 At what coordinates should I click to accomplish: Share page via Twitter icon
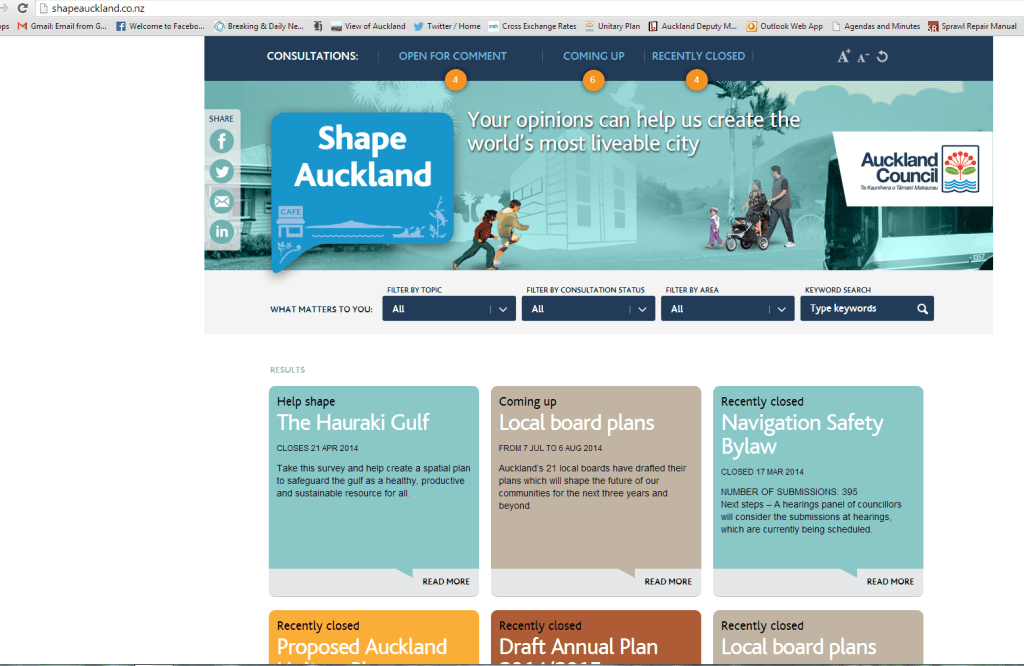pyautogui.click(x=221, y=171)
